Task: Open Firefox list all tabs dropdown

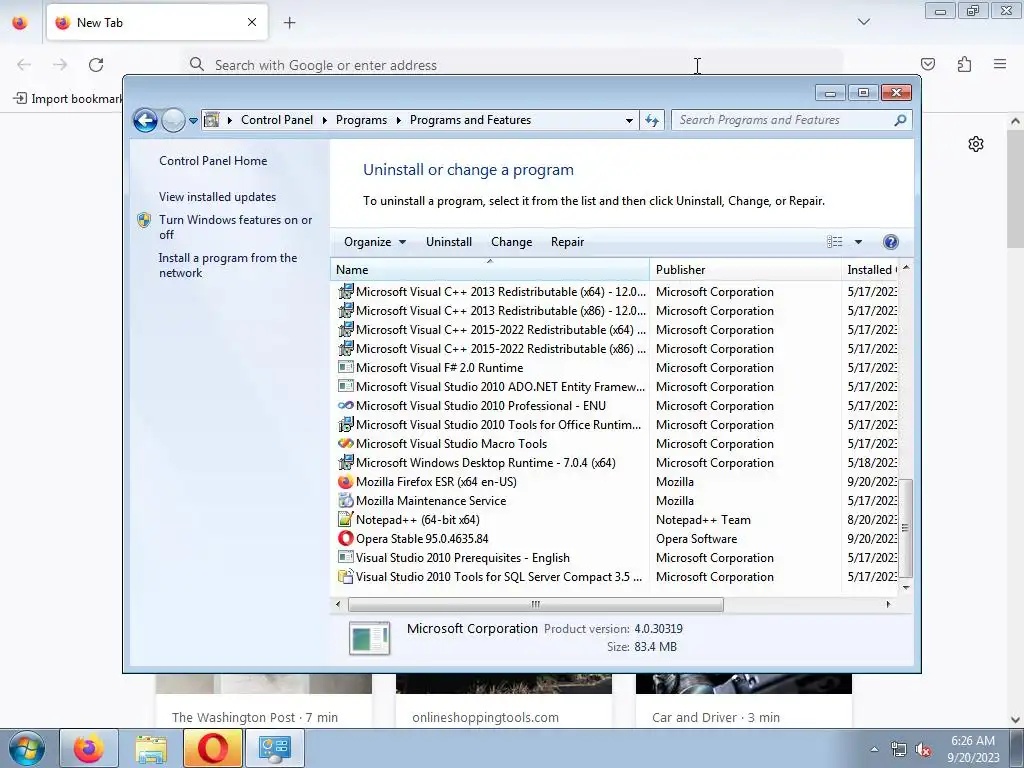Action: click(863, 22)
